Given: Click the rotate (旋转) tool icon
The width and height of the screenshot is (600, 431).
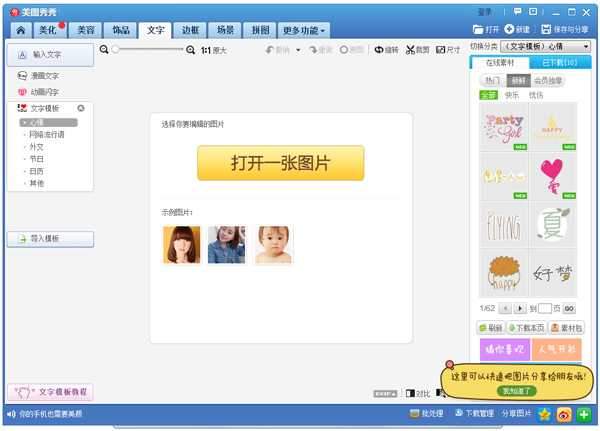Looking at the screenshot, I should click(385, 50).
